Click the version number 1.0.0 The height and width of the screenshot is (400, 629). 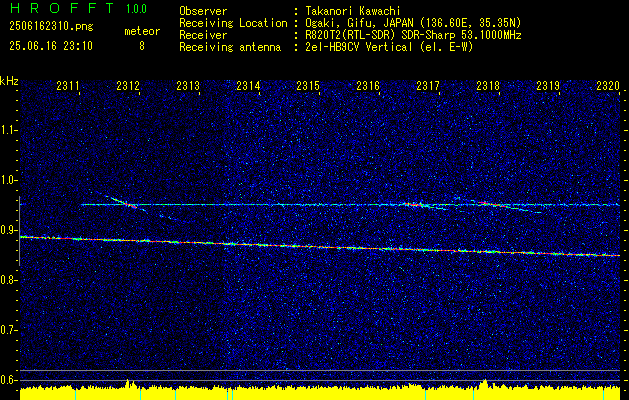(136, 9)
